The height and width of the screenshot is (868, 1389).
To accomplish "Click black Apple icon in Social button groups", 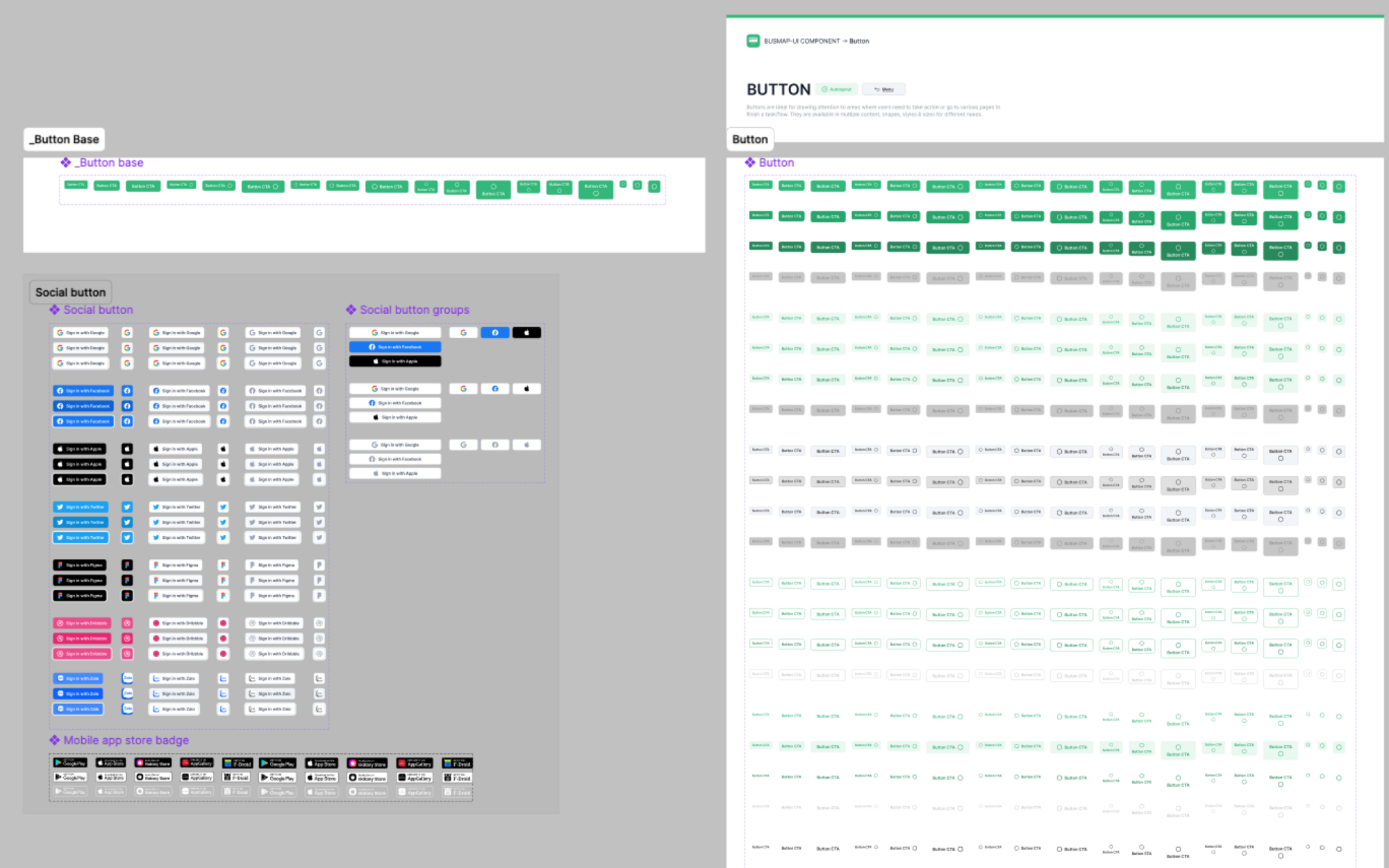I will 526,333.
